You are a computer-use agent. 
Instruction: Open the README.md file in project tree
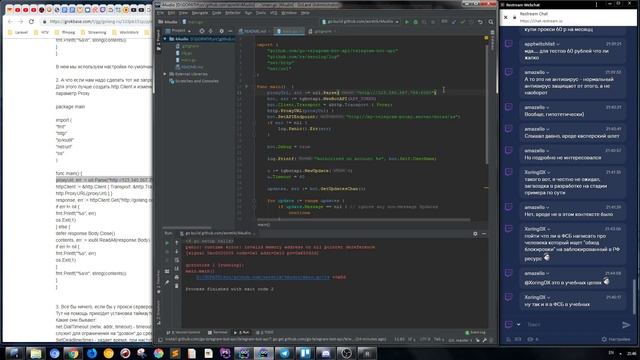coord(189,67)
